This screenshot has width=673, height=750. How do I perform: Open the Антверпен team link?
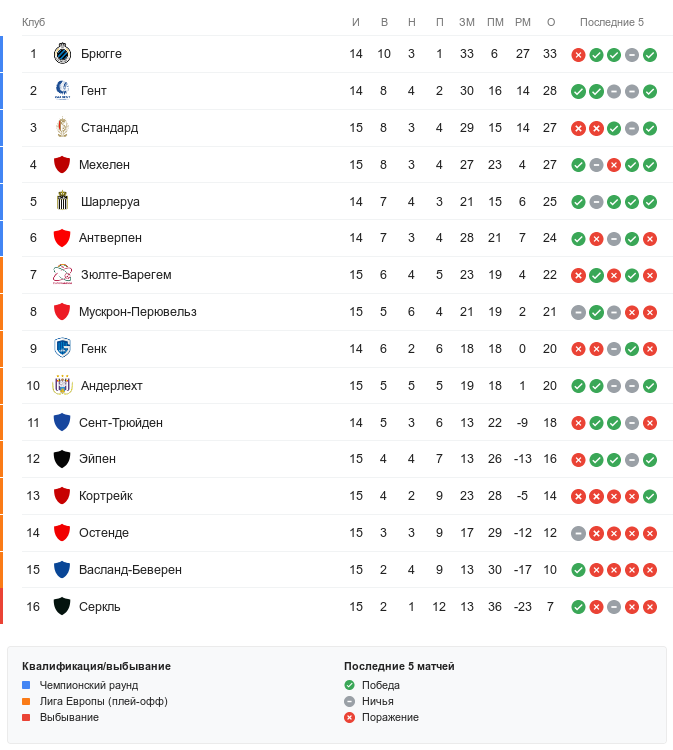[x=110, y=238]
